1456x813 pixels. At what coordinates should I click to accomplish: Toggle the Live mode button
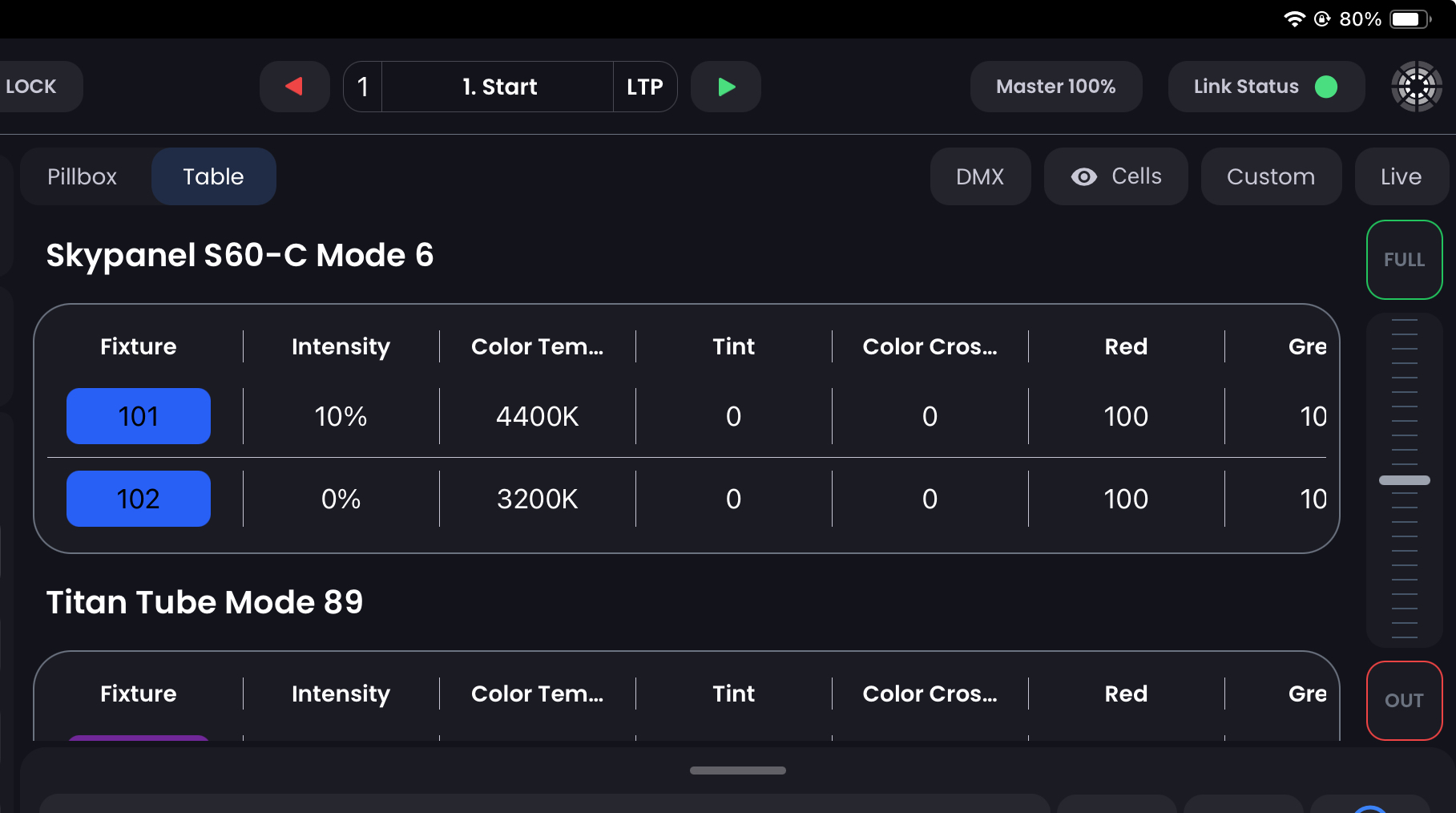point(1401,176)
